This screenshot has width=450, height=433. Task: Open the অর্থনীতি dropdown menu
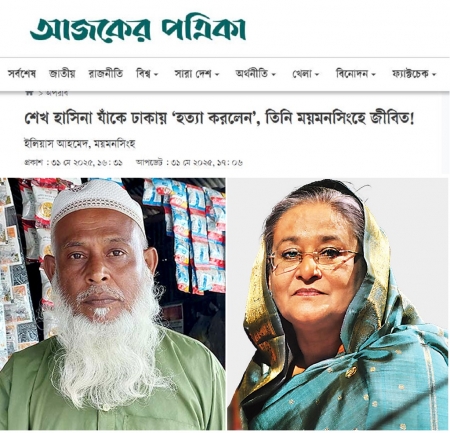[255, 74]
